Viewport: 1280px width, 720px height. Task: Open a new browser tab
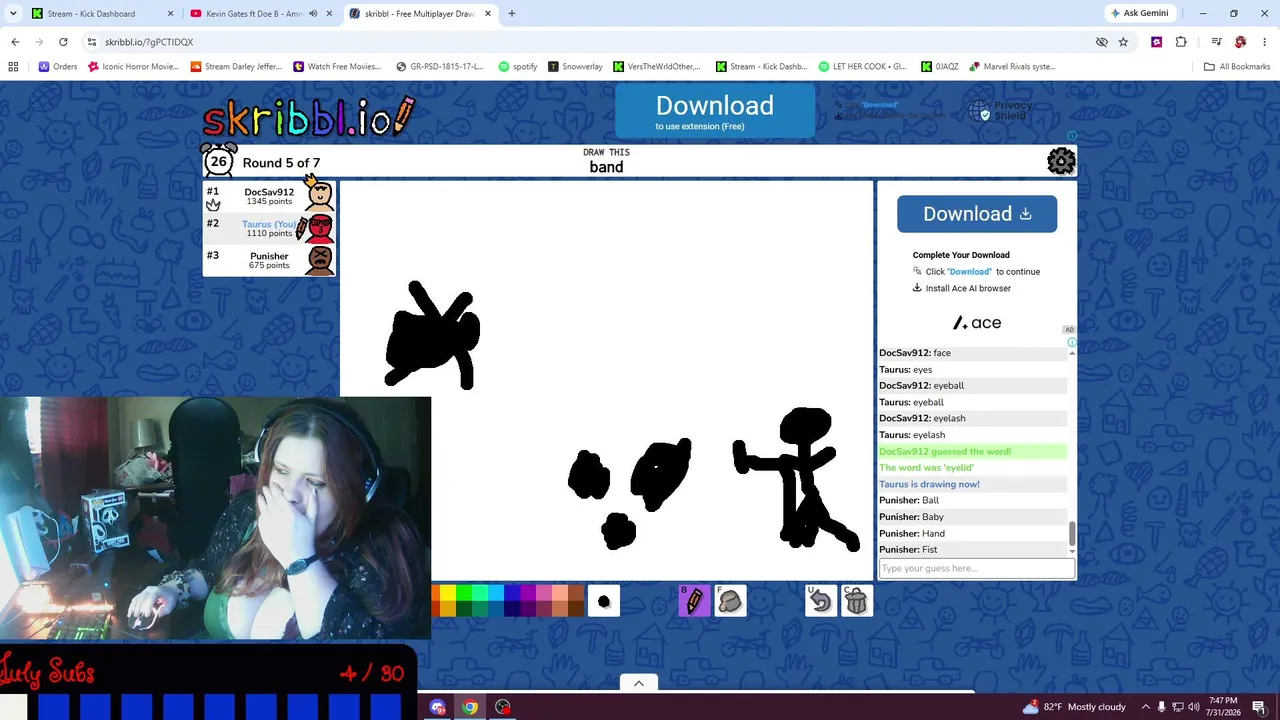click(512, 14)
